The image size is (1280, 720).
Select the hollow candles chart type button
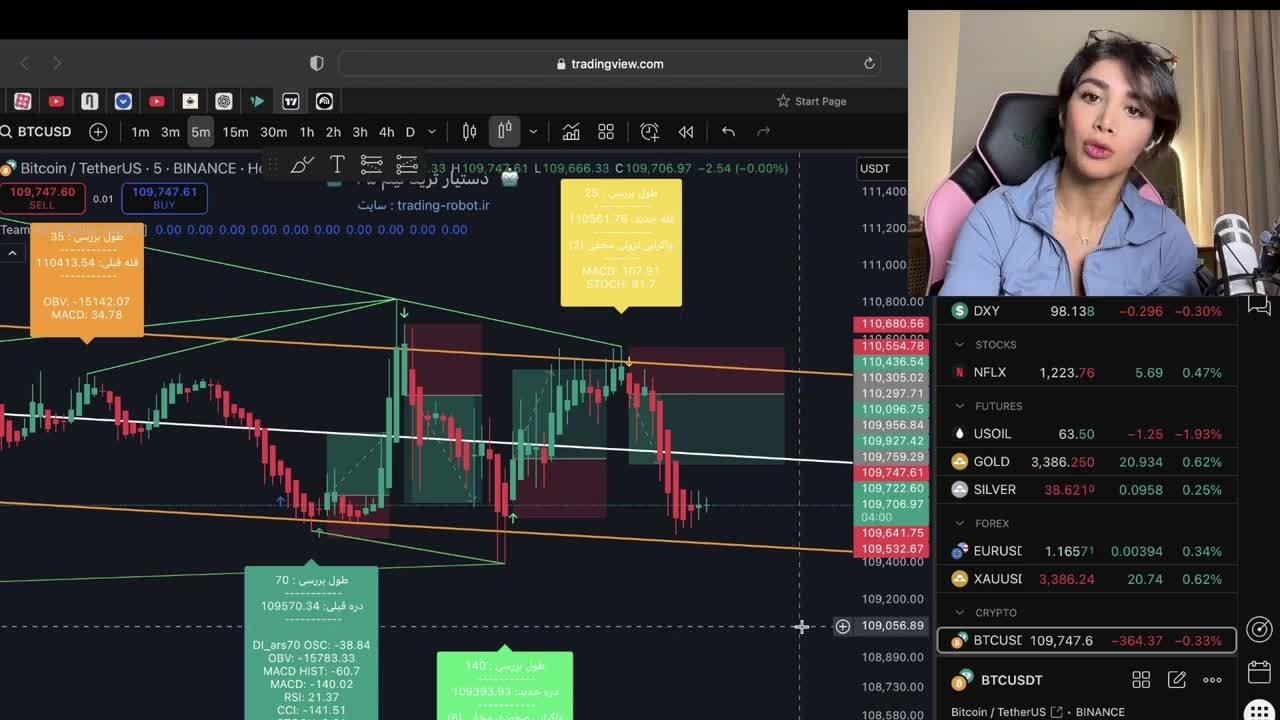coord(505,132)
